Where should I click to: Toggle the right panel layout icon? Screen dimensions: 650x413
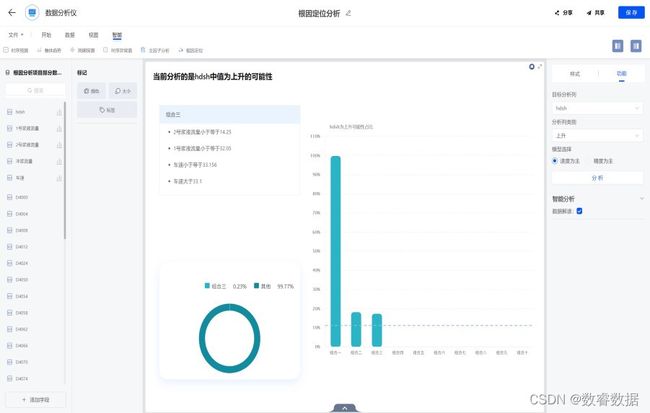pos(636,46)
